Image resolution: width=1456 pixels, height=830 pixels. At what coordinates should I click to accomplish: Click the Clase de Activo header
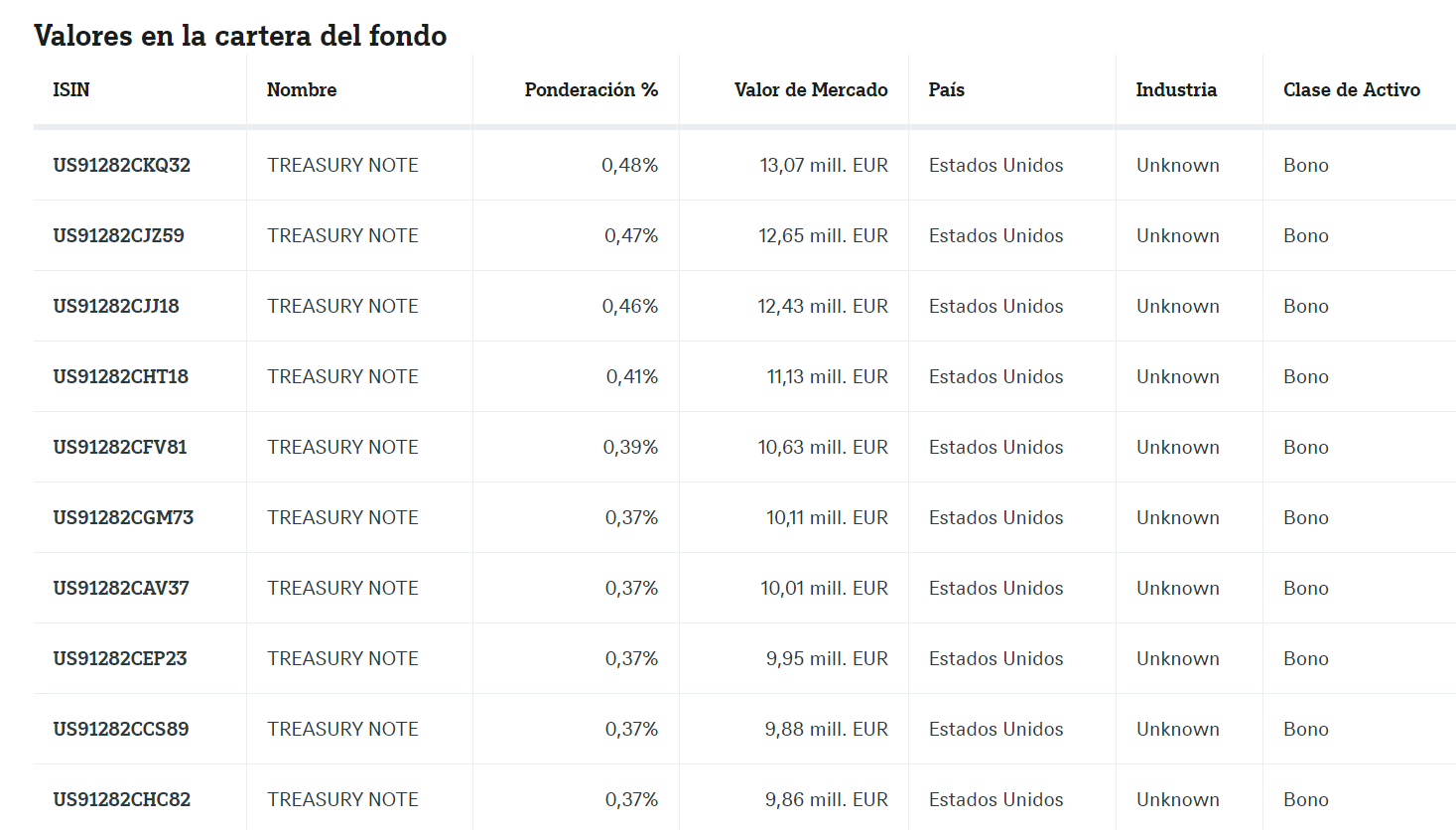pyautogui.click(x=1351, y=89)
